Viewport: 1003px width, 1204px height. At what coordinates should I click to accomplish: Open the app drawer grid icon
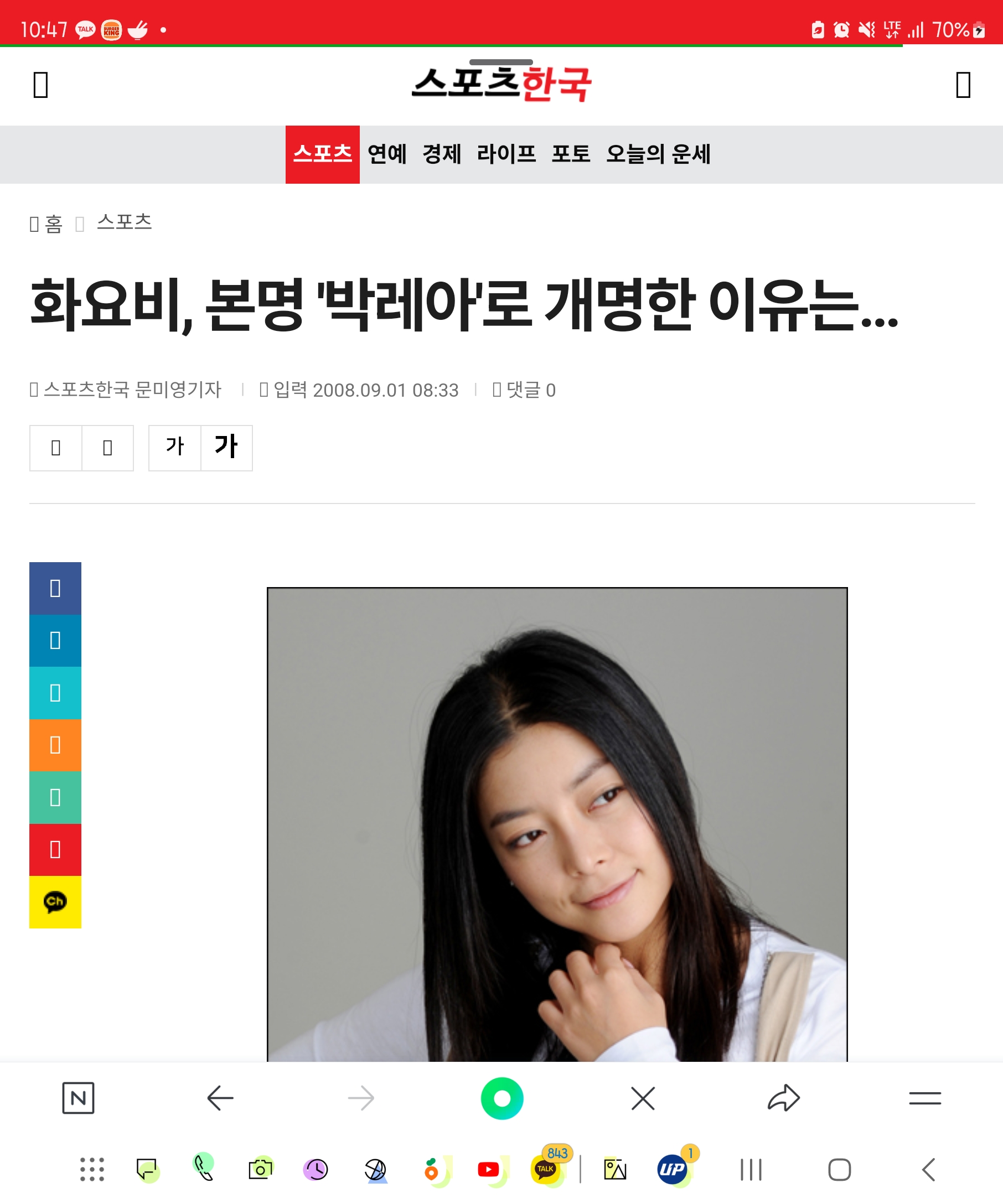(x=92, y=1170)
